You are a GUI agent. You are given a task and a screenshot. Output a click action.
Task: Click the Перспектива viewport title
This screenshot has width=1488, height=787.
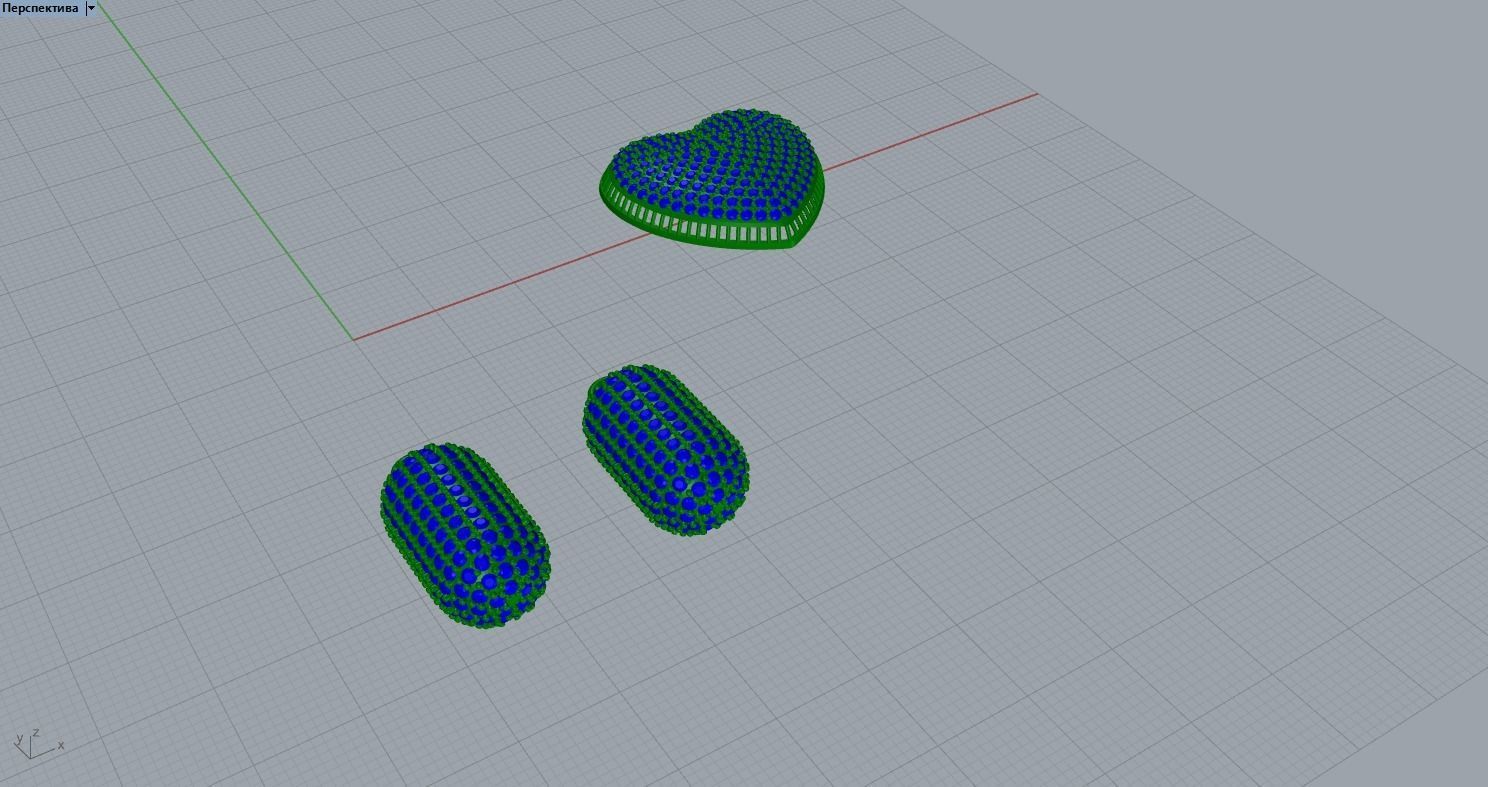click(x=40, y=8)
